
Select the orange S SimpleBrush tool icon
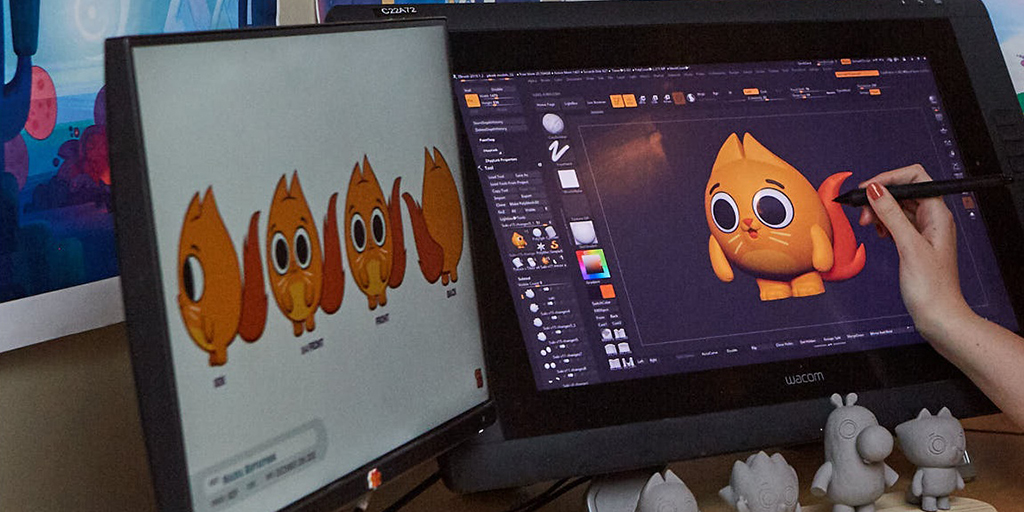pyautogui.click(x=555, y=246)
